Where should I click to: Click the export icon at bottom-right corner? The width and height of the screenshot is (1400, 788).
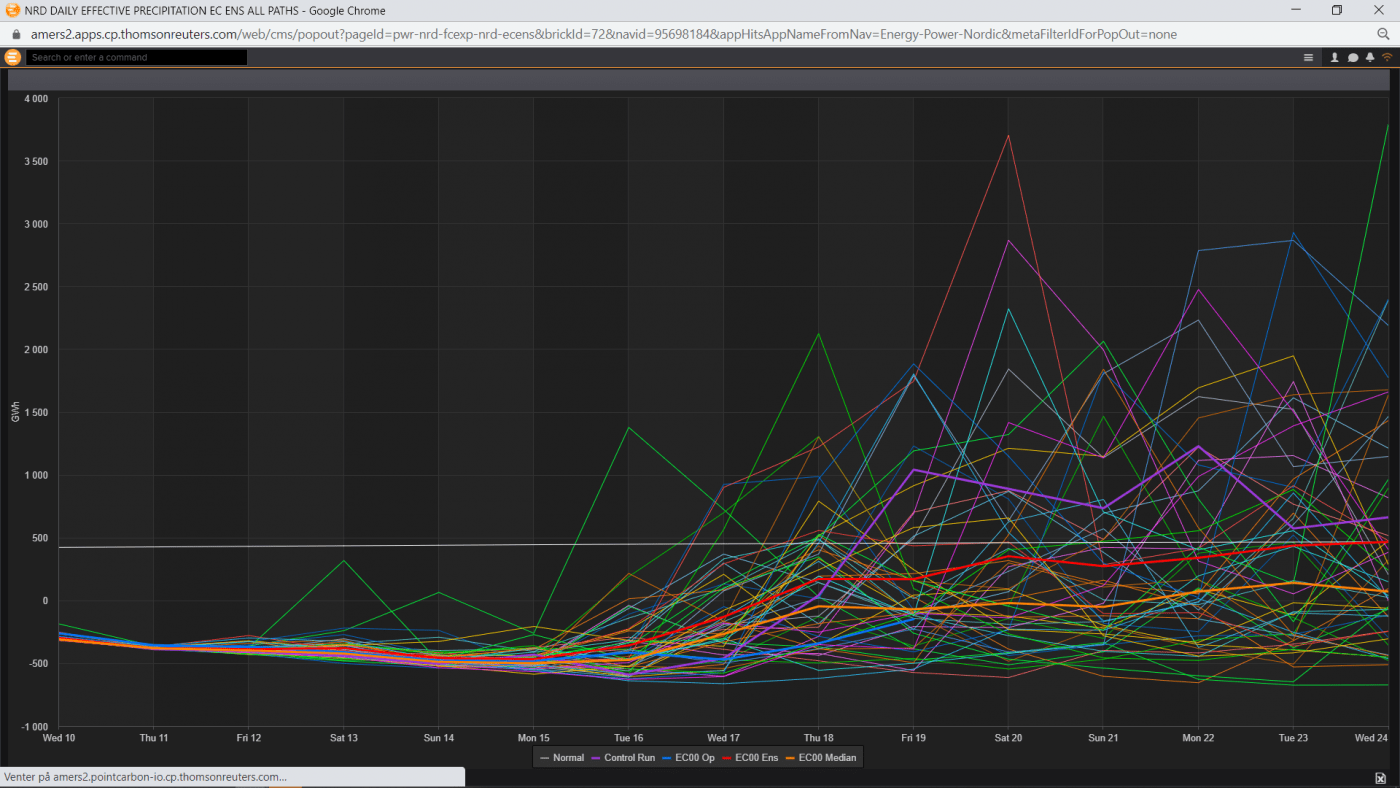(x=1380, y=778)
